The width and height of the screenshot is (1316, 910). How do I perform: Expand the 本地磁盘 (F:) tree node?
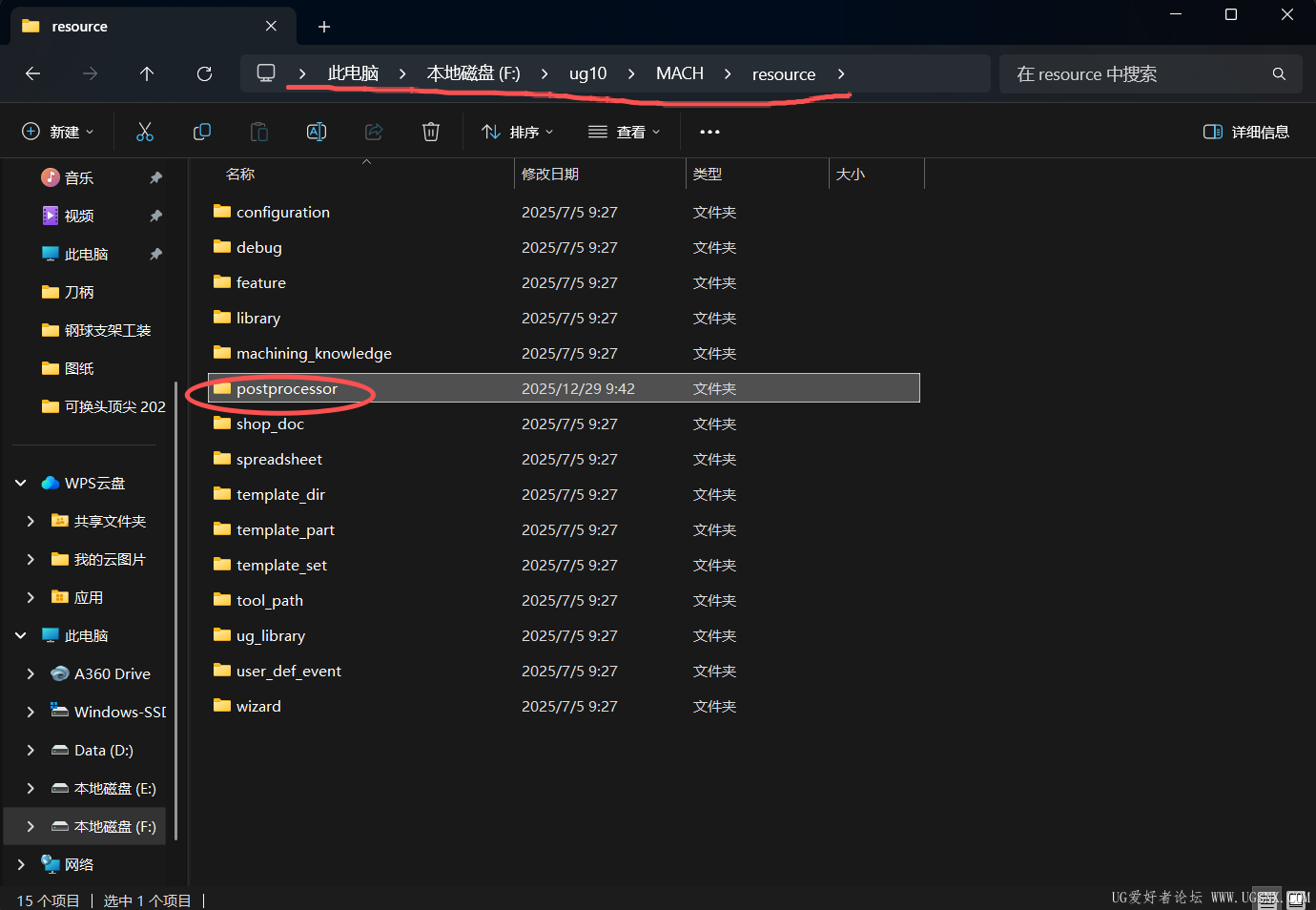(31, 826)
